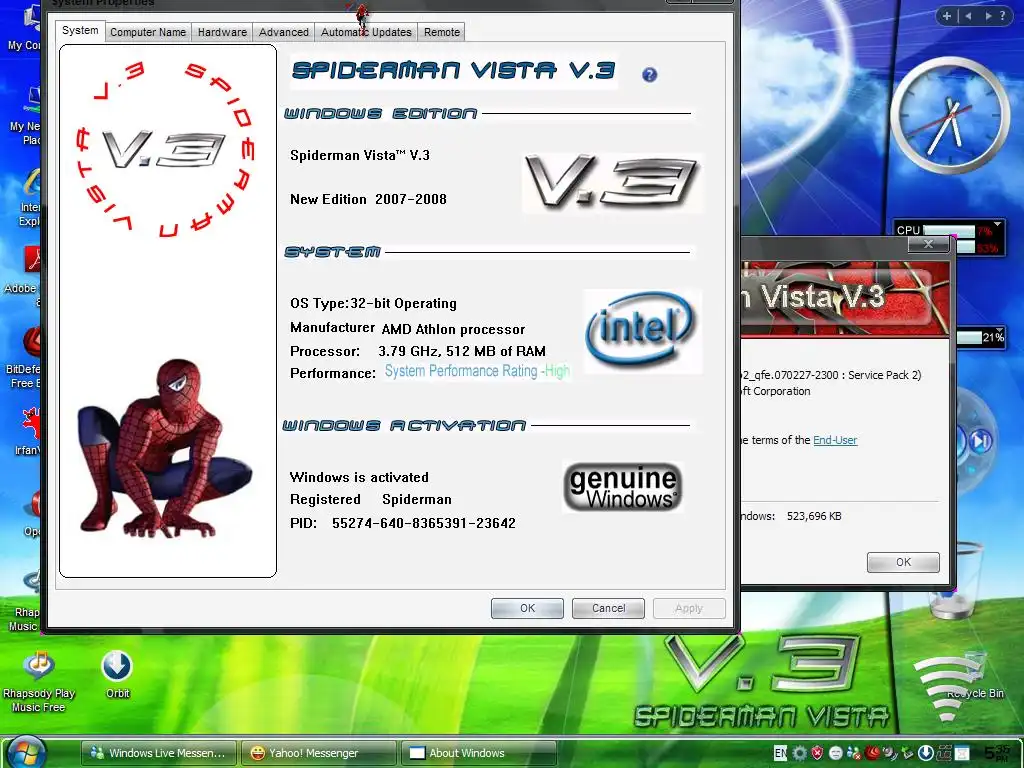Image resolution: width=1024 pixels, height=768 pixels.
Task: Click Windows Live Messenger tray icon
Action: (854, 754)
